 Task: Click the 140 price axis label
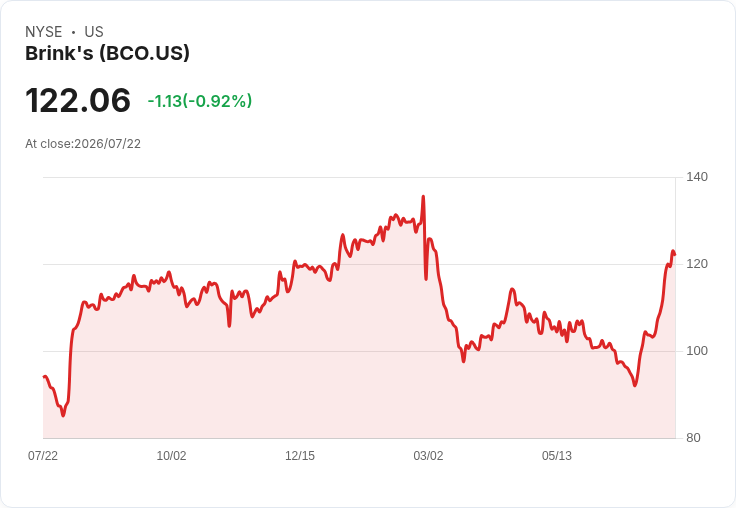pos(697,177)
